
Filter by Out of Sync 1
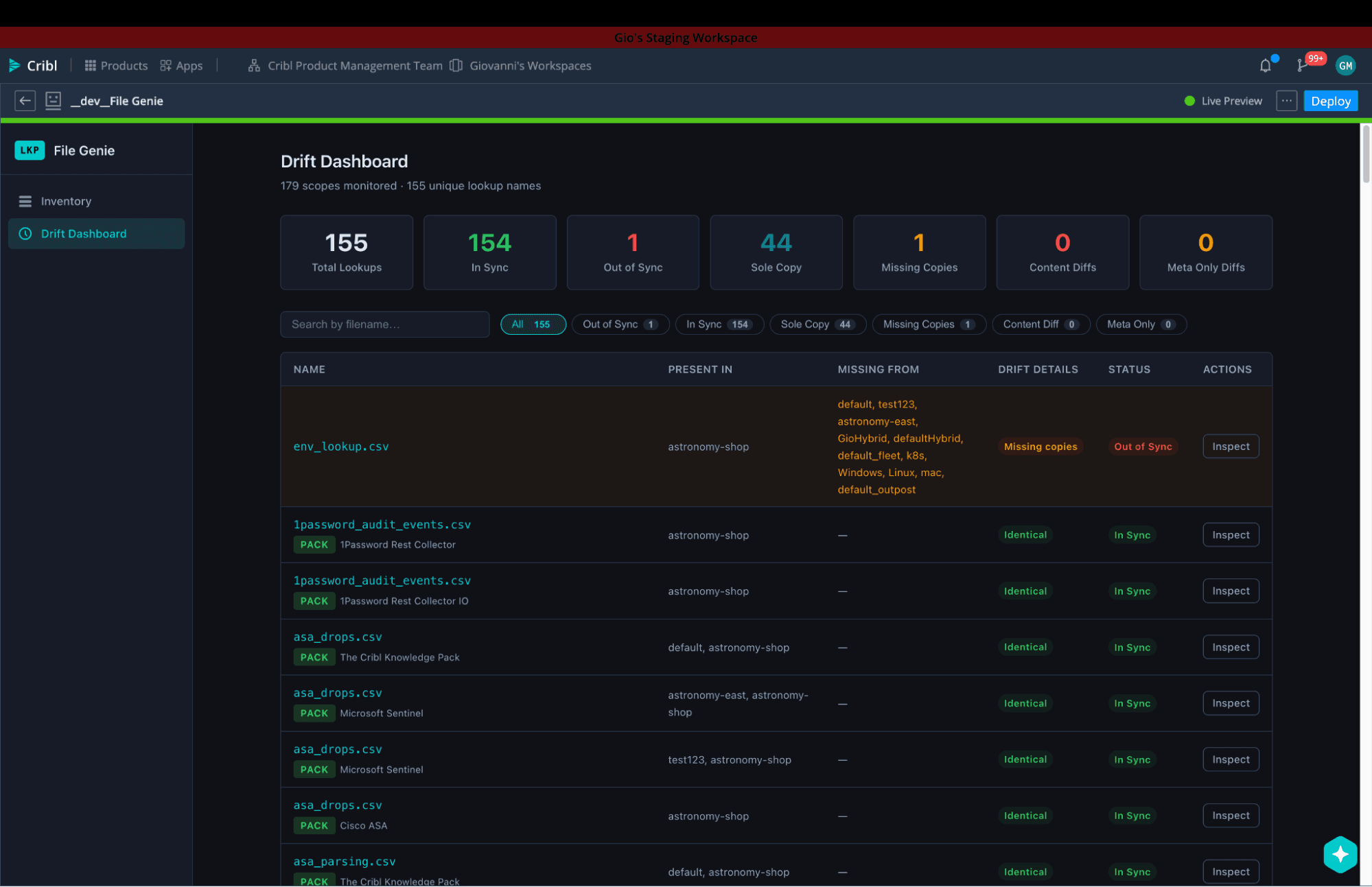point(620,324)
